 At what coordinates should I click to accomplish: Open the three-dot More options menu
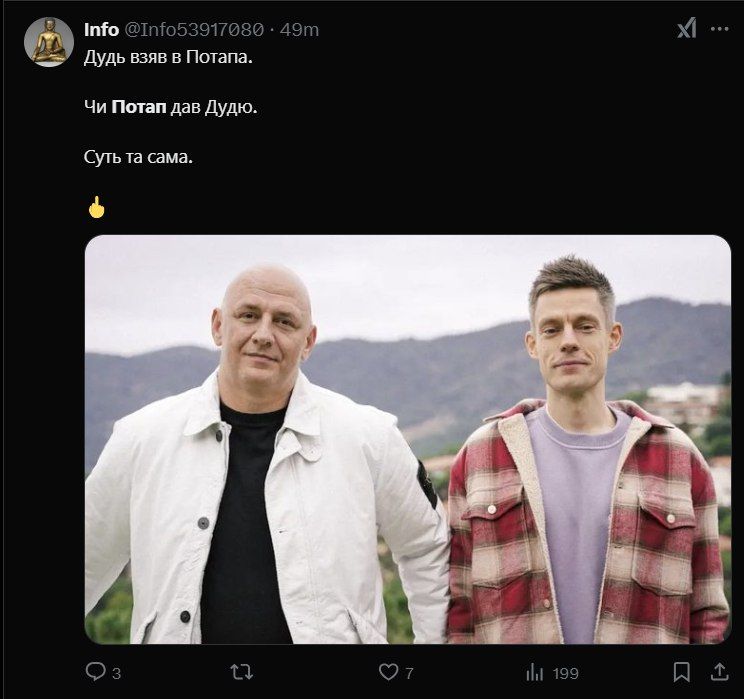[x=719, y=29]
